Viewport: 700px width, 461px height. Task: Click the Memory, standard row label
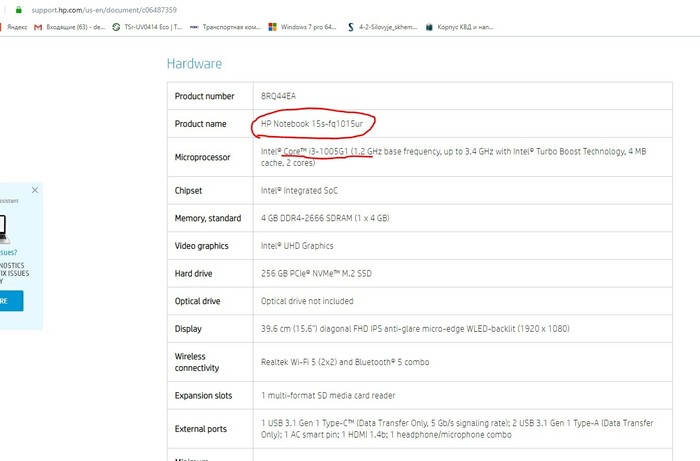(x=207, y=218)
